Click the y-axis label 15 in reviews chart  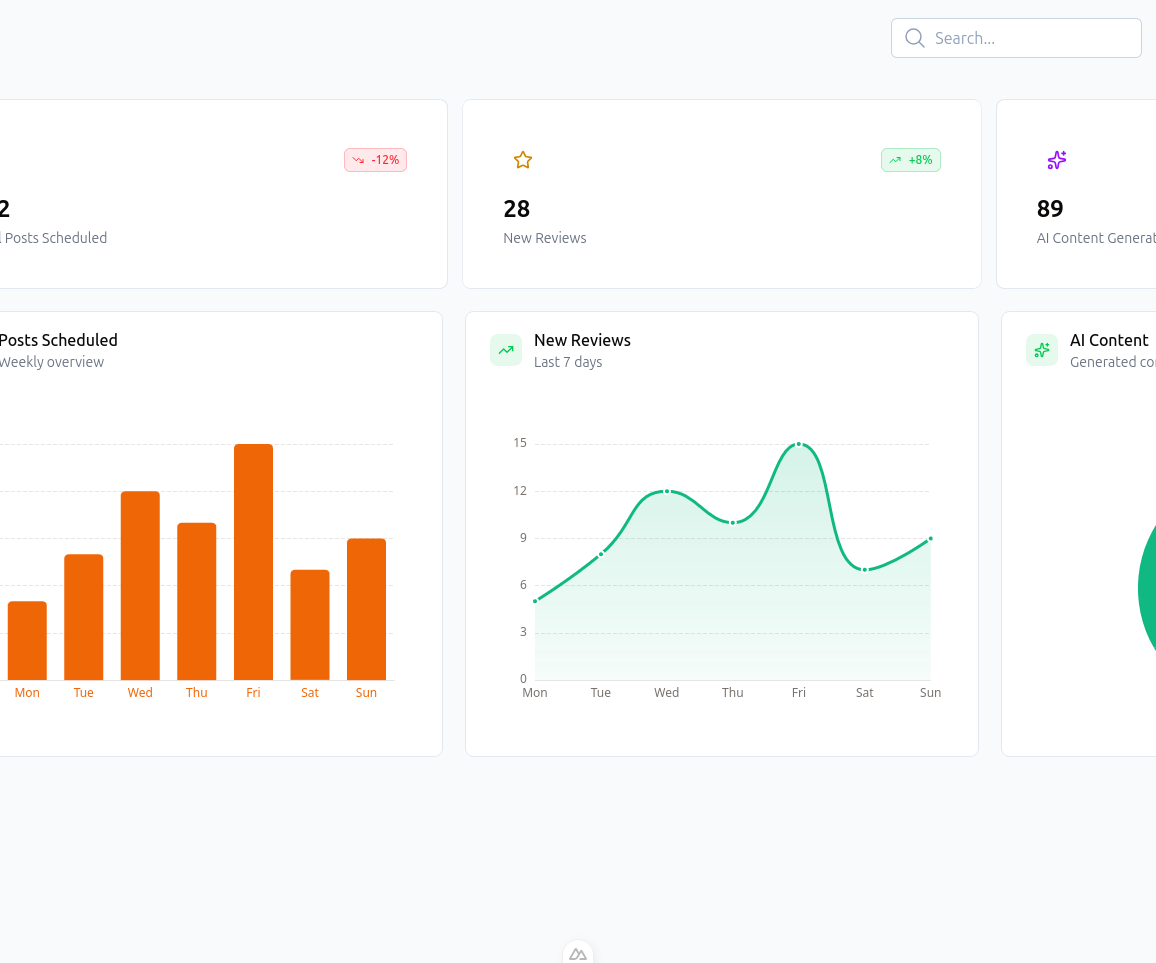point(520,443)
